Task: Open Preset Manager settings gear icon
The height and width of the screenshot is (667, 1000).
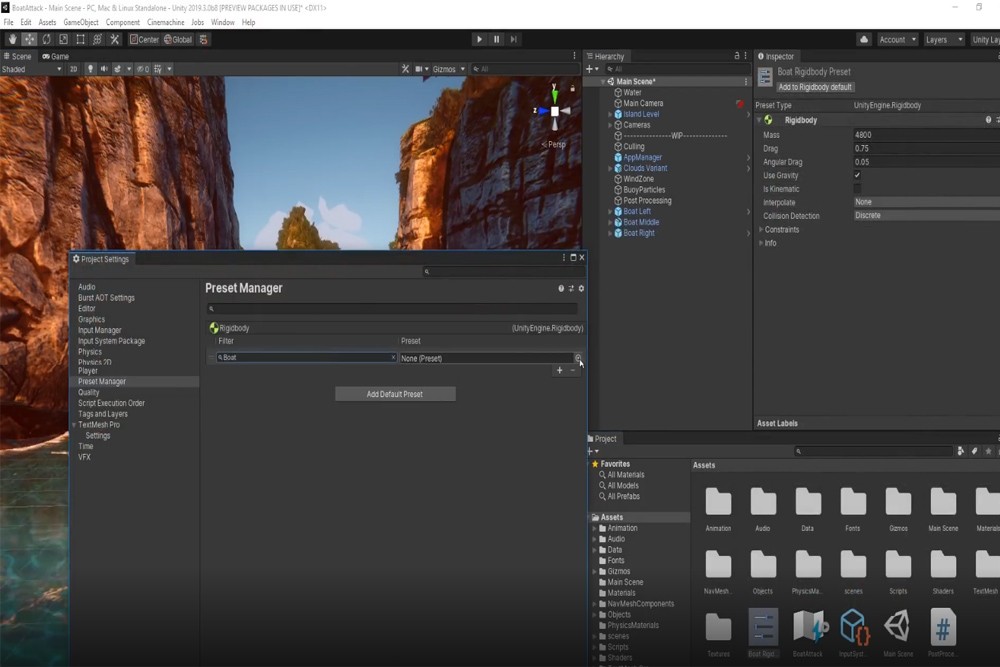Action: (x=581, y=288)
